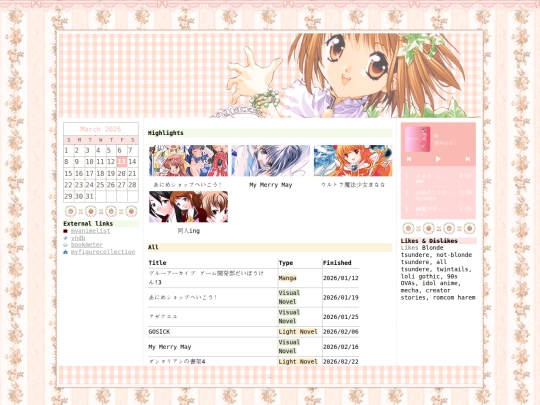Image resolution: width=540 pixels, height=405 pixels.
Task: Select day 25 in March calendar
Action: pos(100,185)
